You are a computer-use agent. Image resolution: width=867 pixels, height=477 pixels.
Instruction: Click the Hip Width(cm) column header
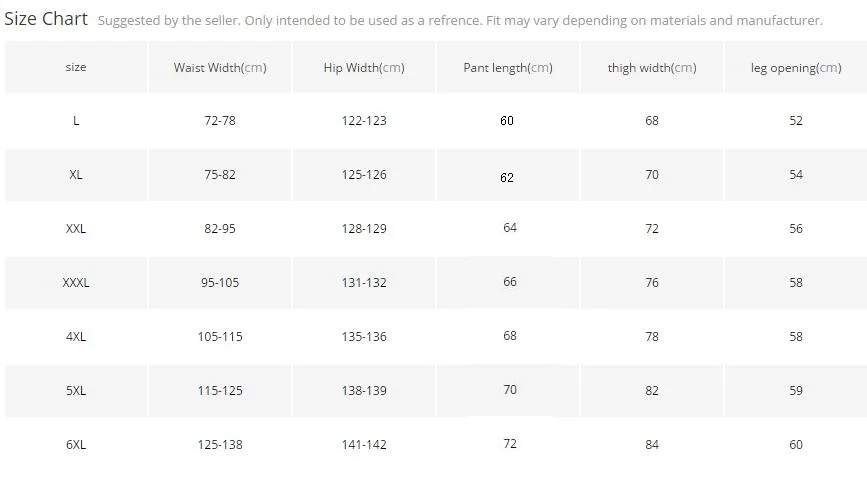point(364,67)
